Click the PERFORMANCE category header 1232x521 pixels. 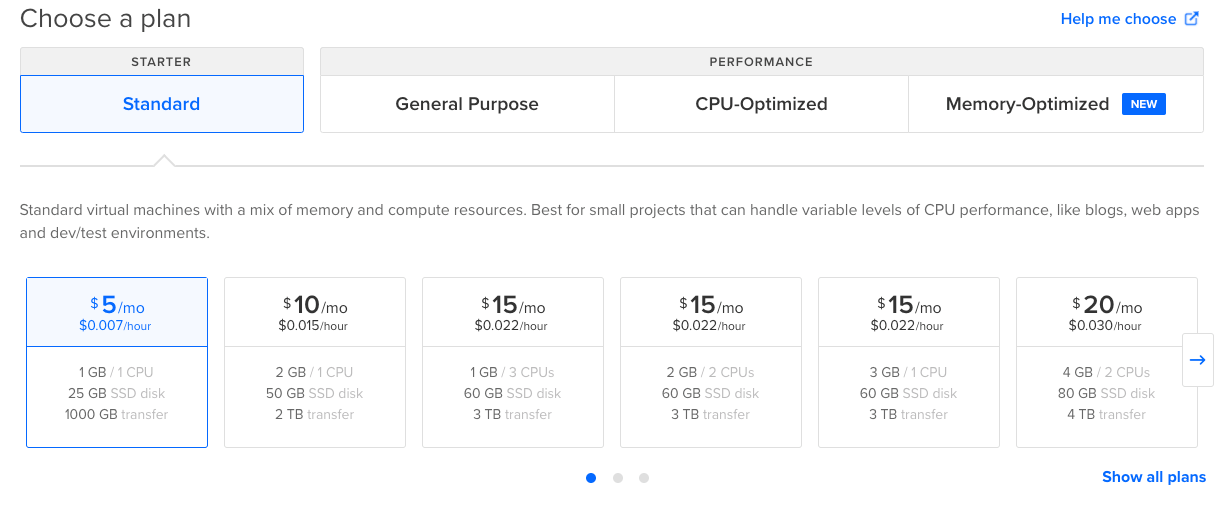point(761,62)
